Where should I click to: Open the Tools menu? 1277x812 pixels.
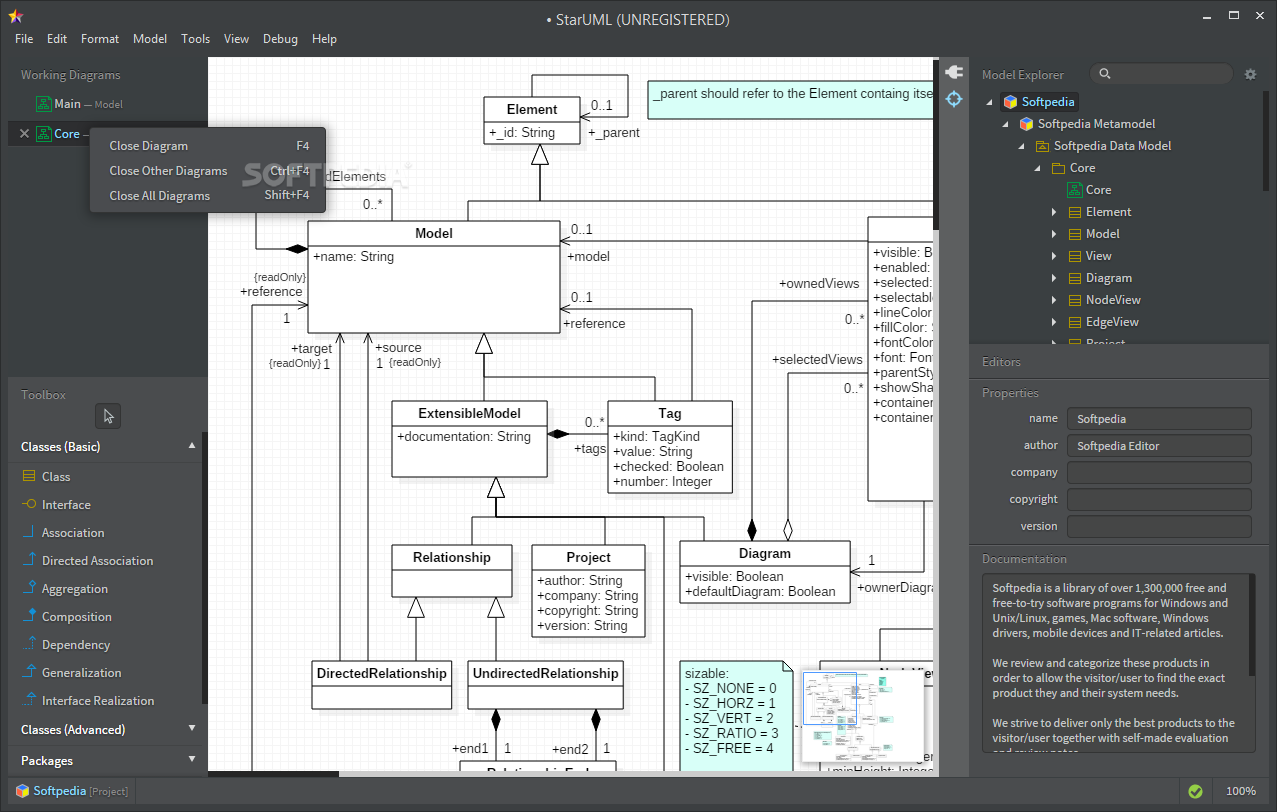(x=196, y=39)
